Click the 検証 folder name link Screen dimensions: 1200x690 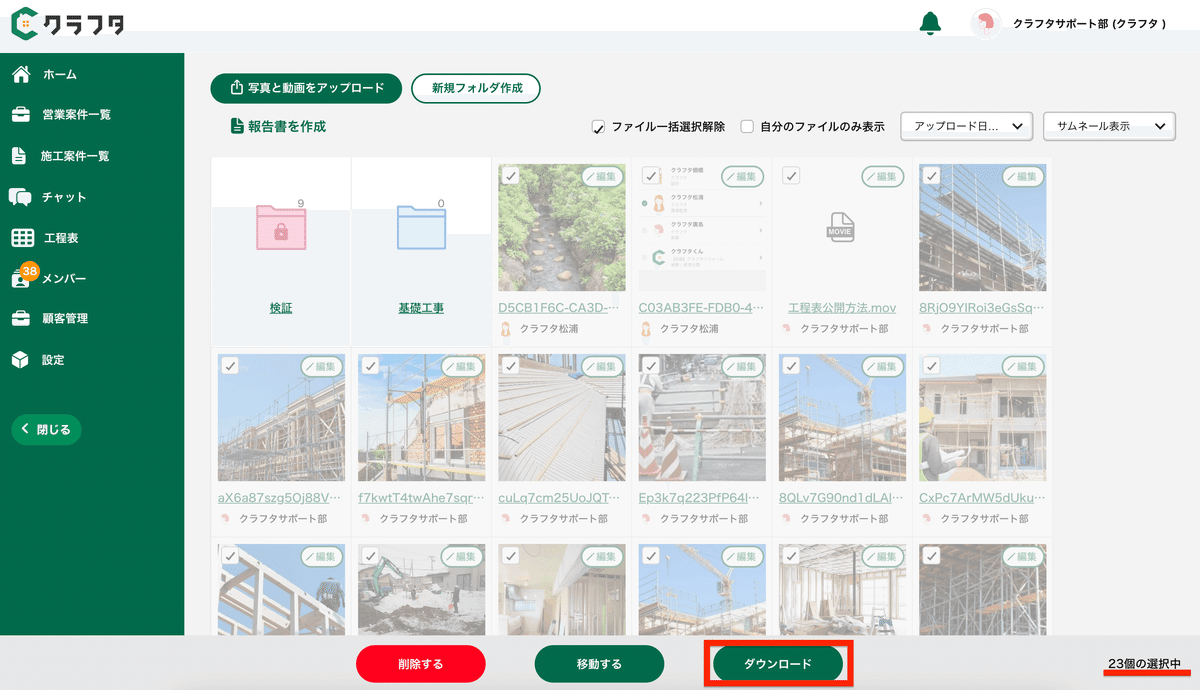pyautogui.click(x=281, y=308)
